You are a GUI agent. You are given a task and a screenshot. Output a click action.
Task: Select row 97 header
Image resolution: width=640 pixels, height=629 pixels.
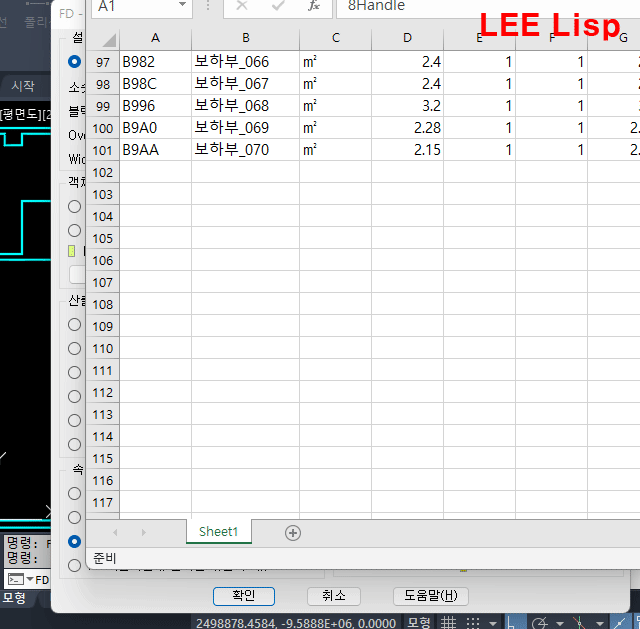[103, 62]
